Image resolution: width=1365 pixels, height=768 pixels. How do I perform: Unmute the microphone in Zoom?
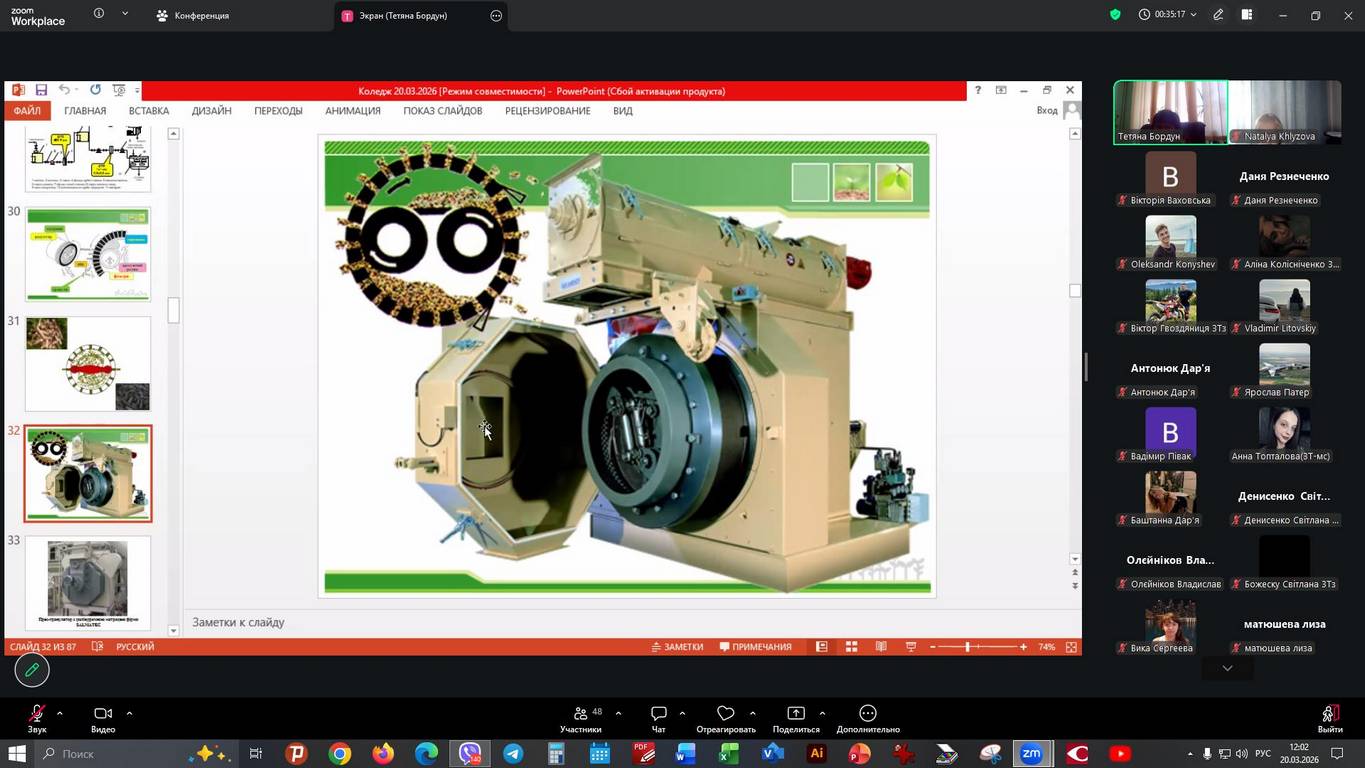[x=37, y=714]
